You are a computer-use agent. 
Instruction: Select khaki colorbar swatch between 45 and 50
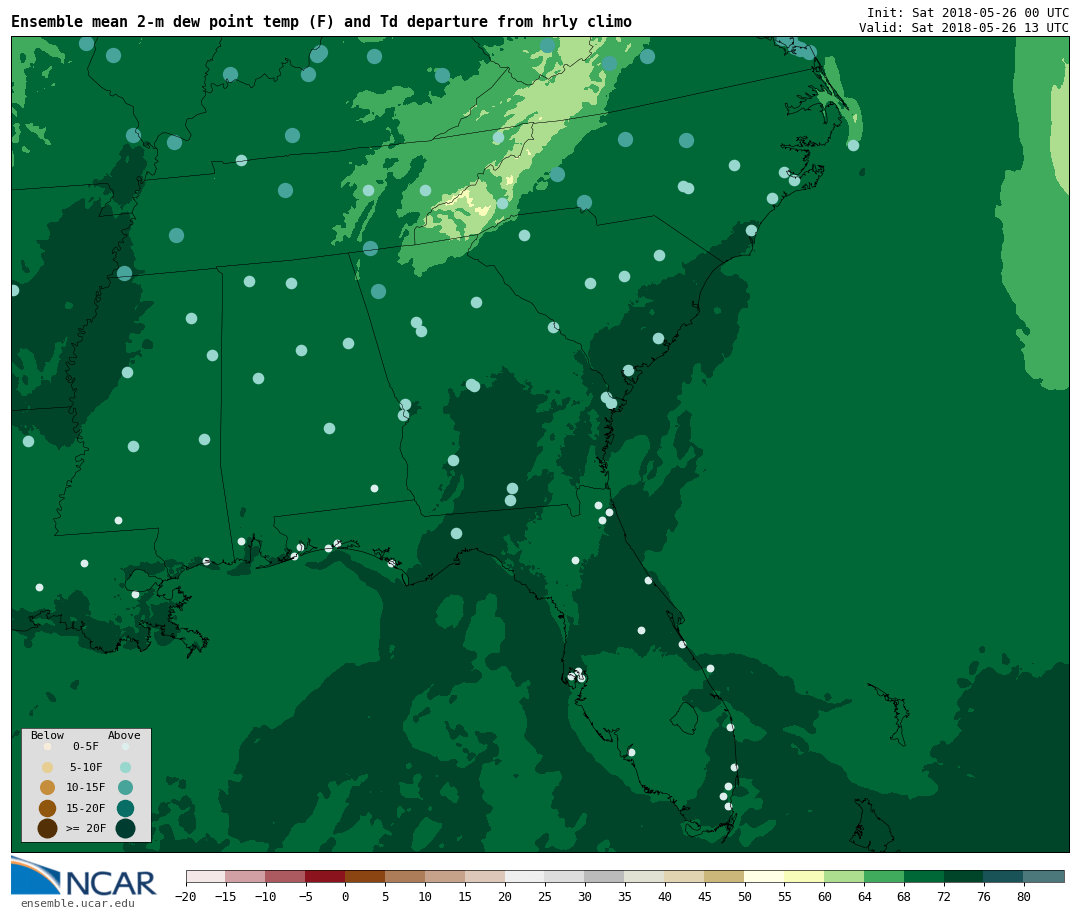click(x=725, y=876)
